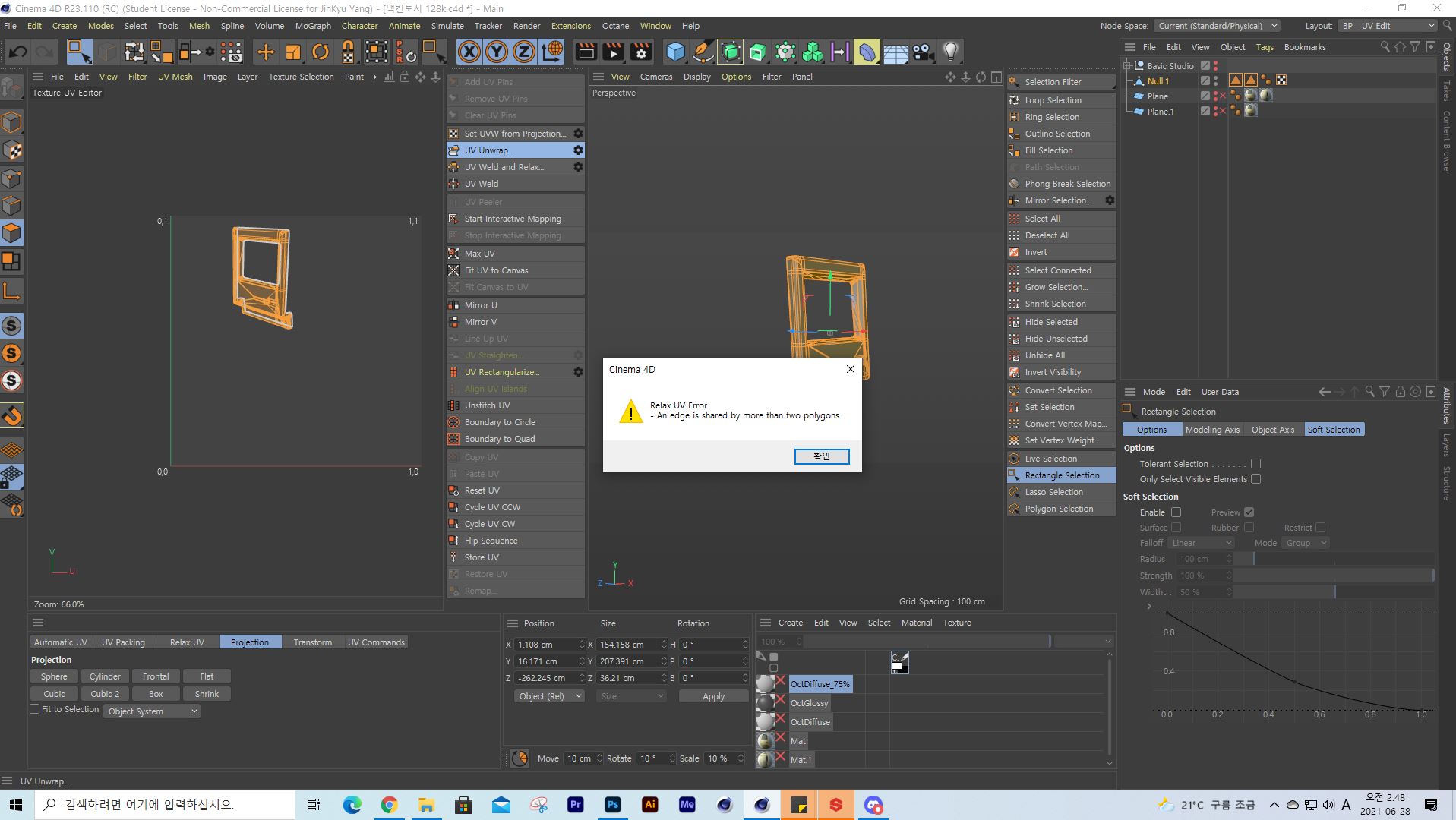Click Soft Selection Radius slider

pos(1334,559)
